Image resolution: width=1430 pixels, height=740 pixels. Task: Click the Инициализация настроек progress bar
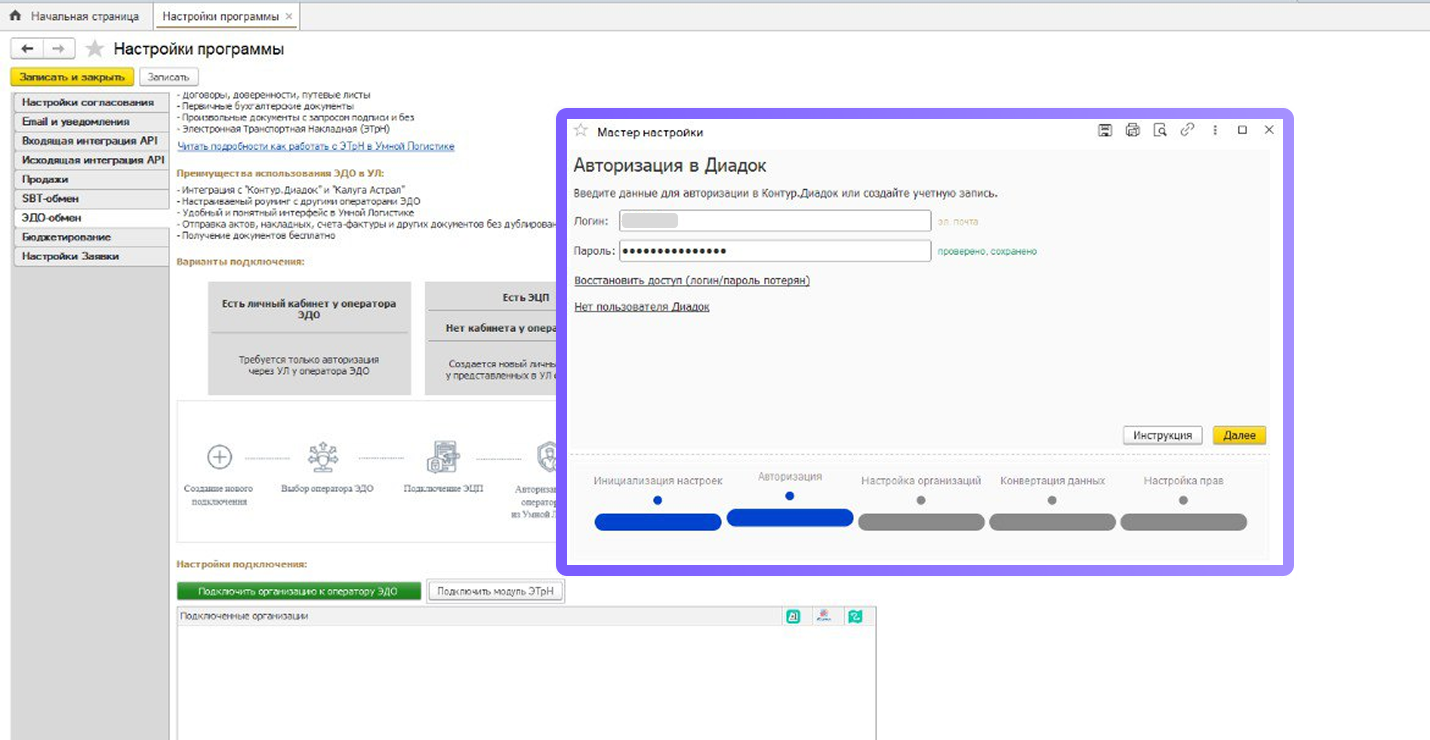click(x=658, y=522)
